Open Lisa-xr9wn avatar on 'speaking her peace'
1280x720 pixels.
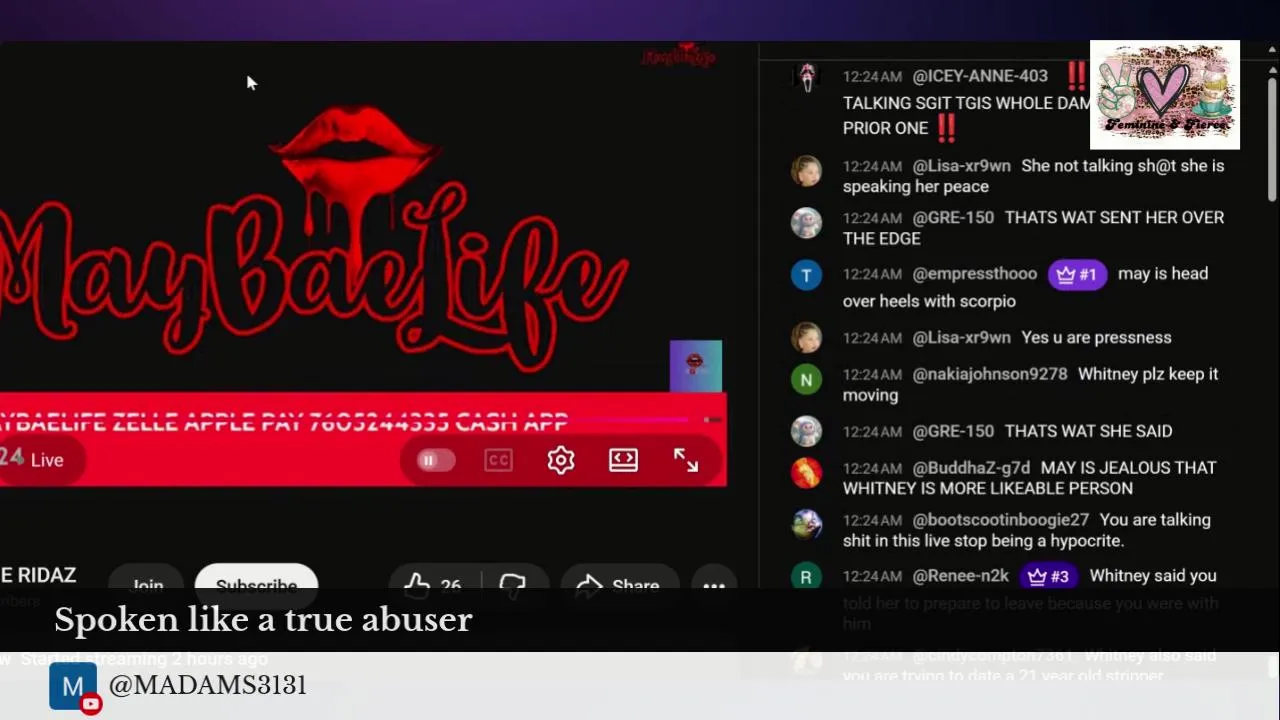pyautogui.click(x=806, y=170)
